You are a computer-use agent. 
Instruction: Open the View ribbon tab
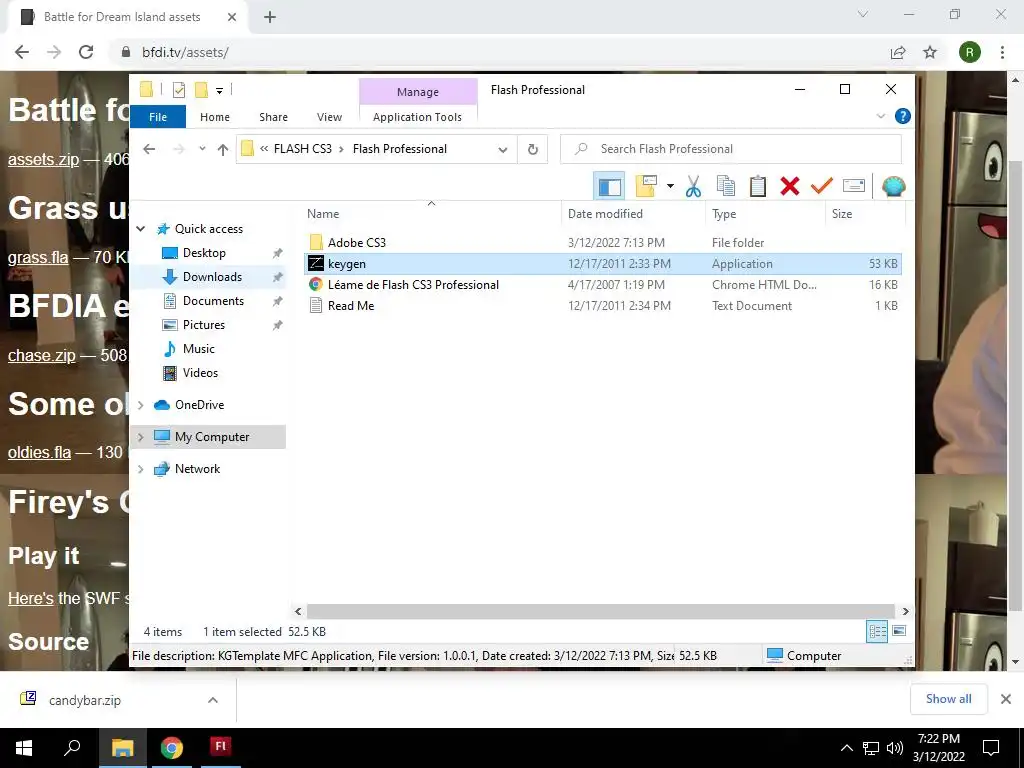(x=329, y=117)
